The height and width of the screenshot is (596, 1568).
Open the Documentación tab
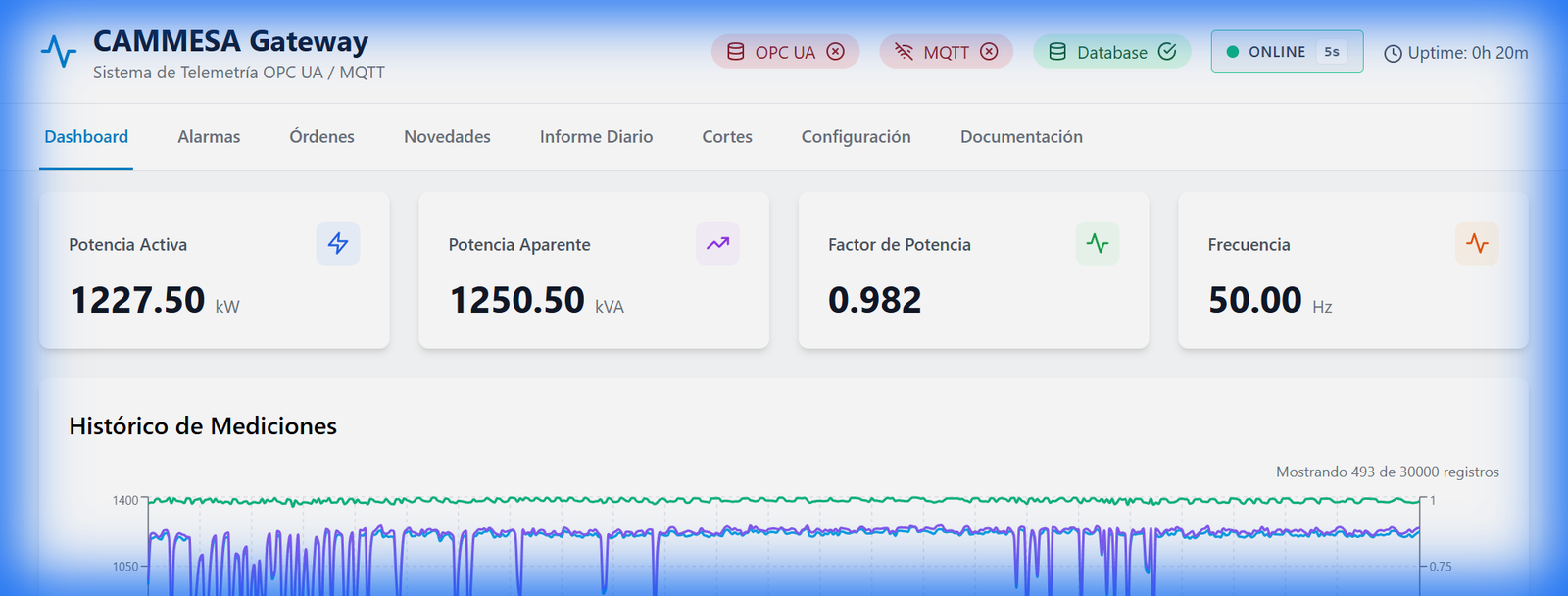tap(1021, 137)
